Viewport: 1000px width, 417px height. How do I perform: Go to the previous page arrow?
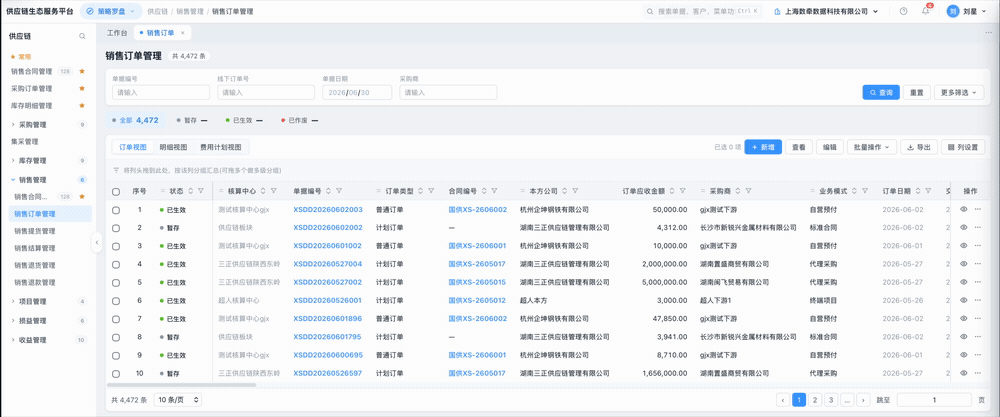tap(783, 400)
